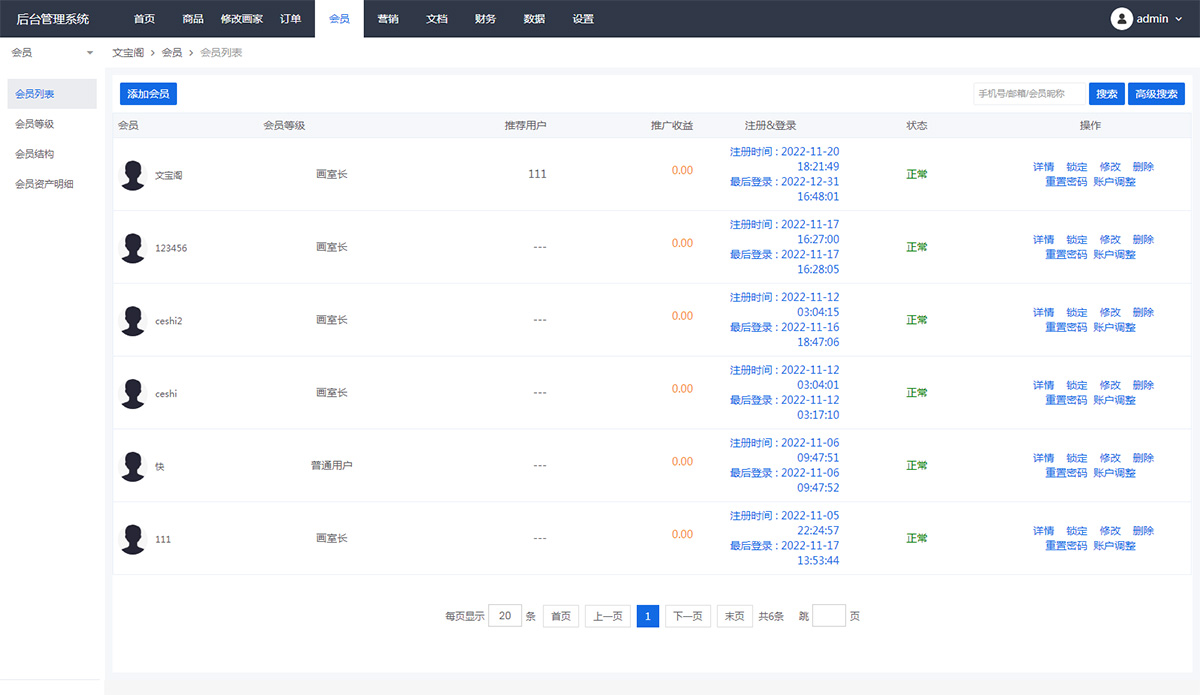Click the avatar of member 111
The height and width of the screenshot is (695, 1200).
[133, 539]
